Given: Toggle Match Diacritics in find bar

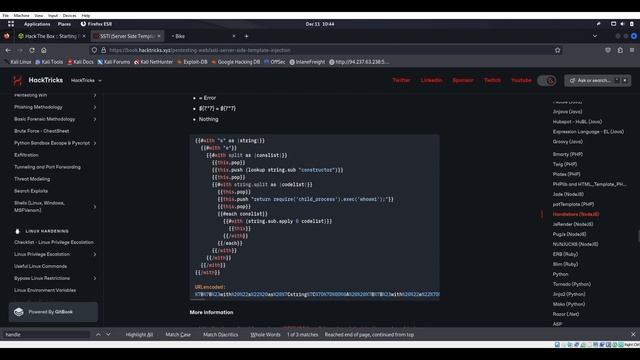Looking at the screenshot, I should coord(220,334).
